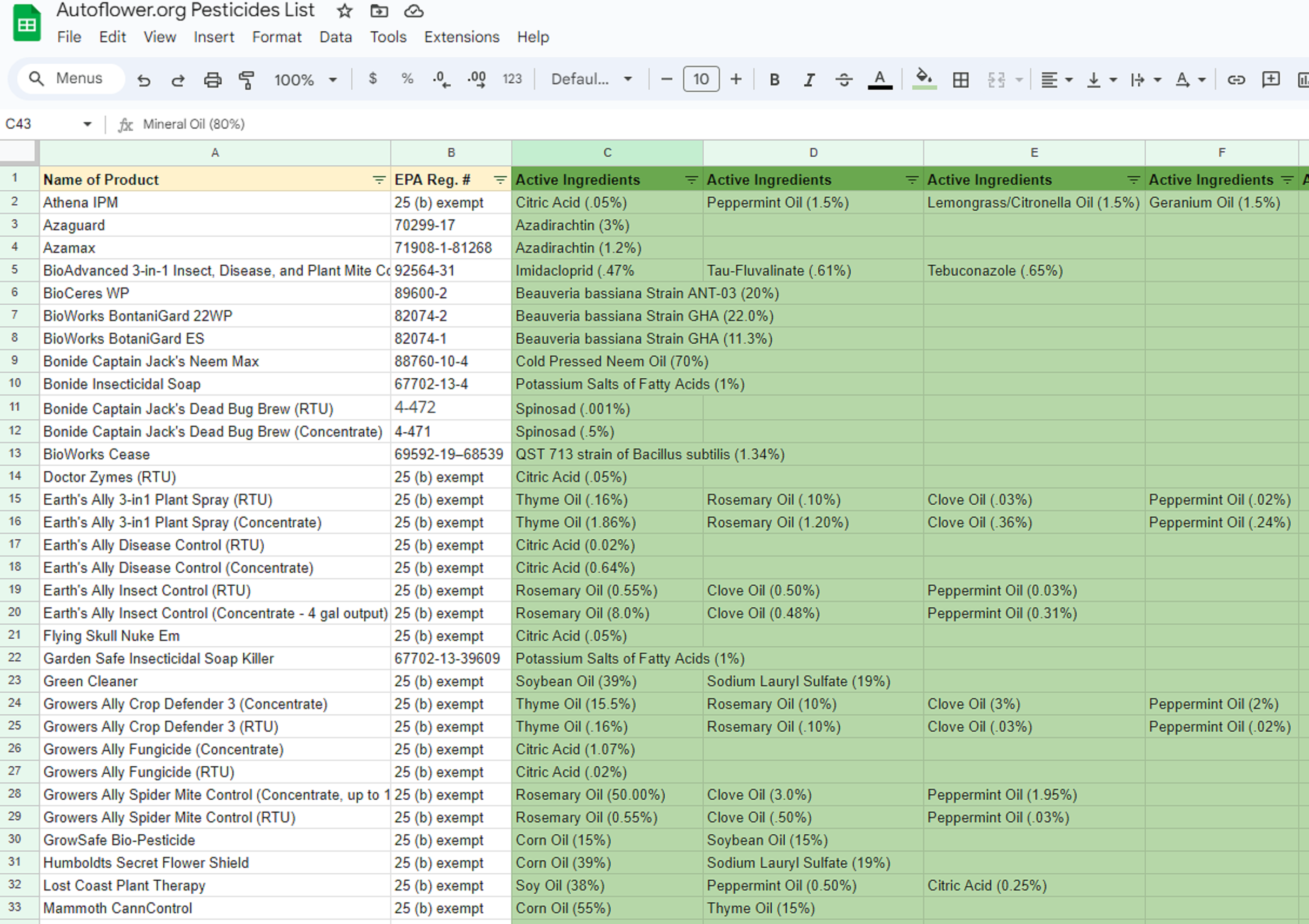Screen dimensions: 1309x924
Task: Increase decimal places
Action: pyautogui.click(x=477, y=79)
